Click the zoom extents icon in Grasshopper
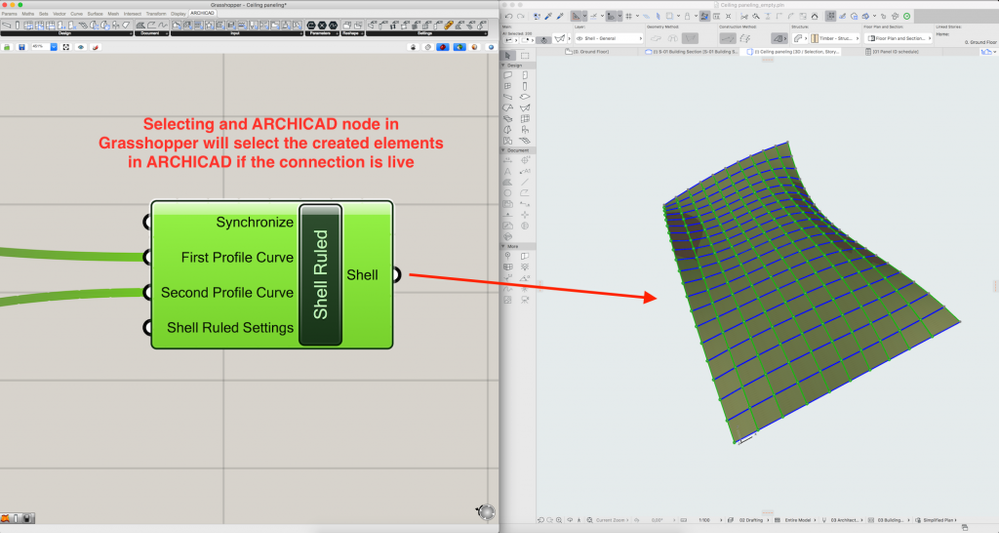 [x=66, y=47]
